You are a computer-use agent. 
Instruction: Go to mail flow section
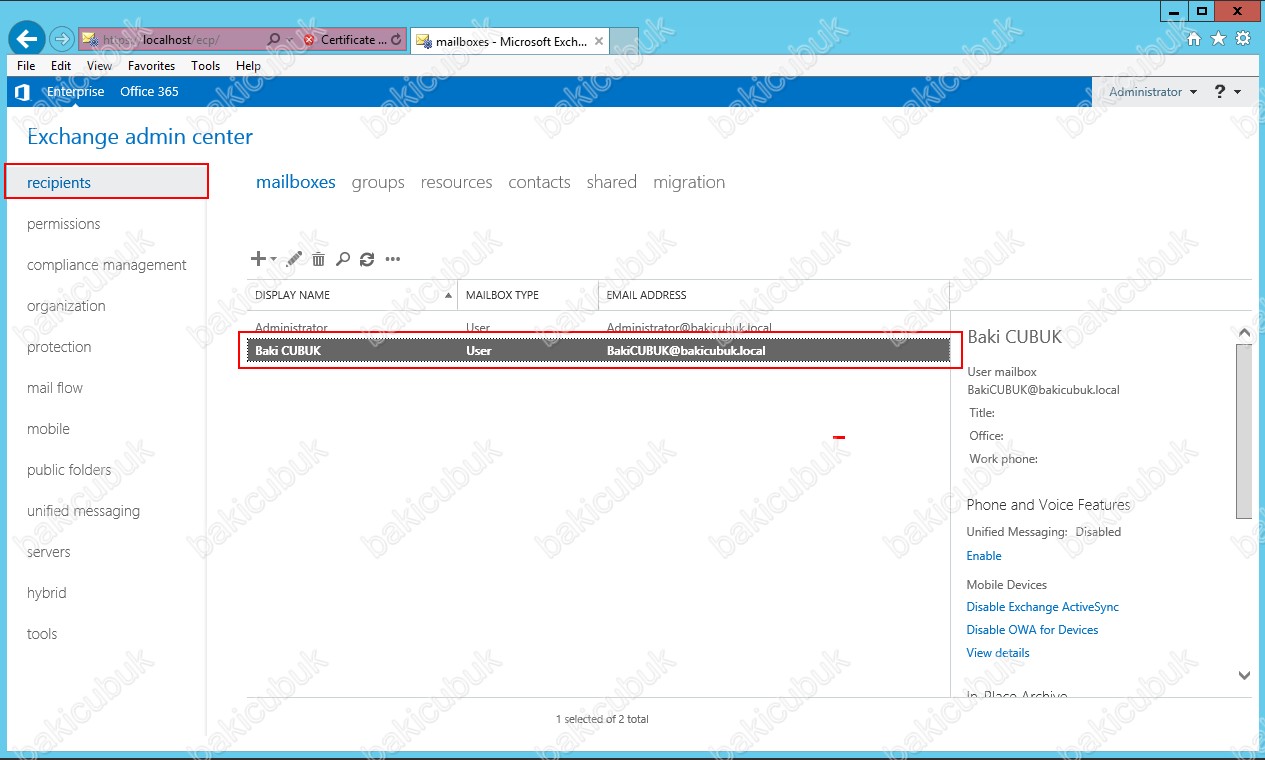pos(55,388)
